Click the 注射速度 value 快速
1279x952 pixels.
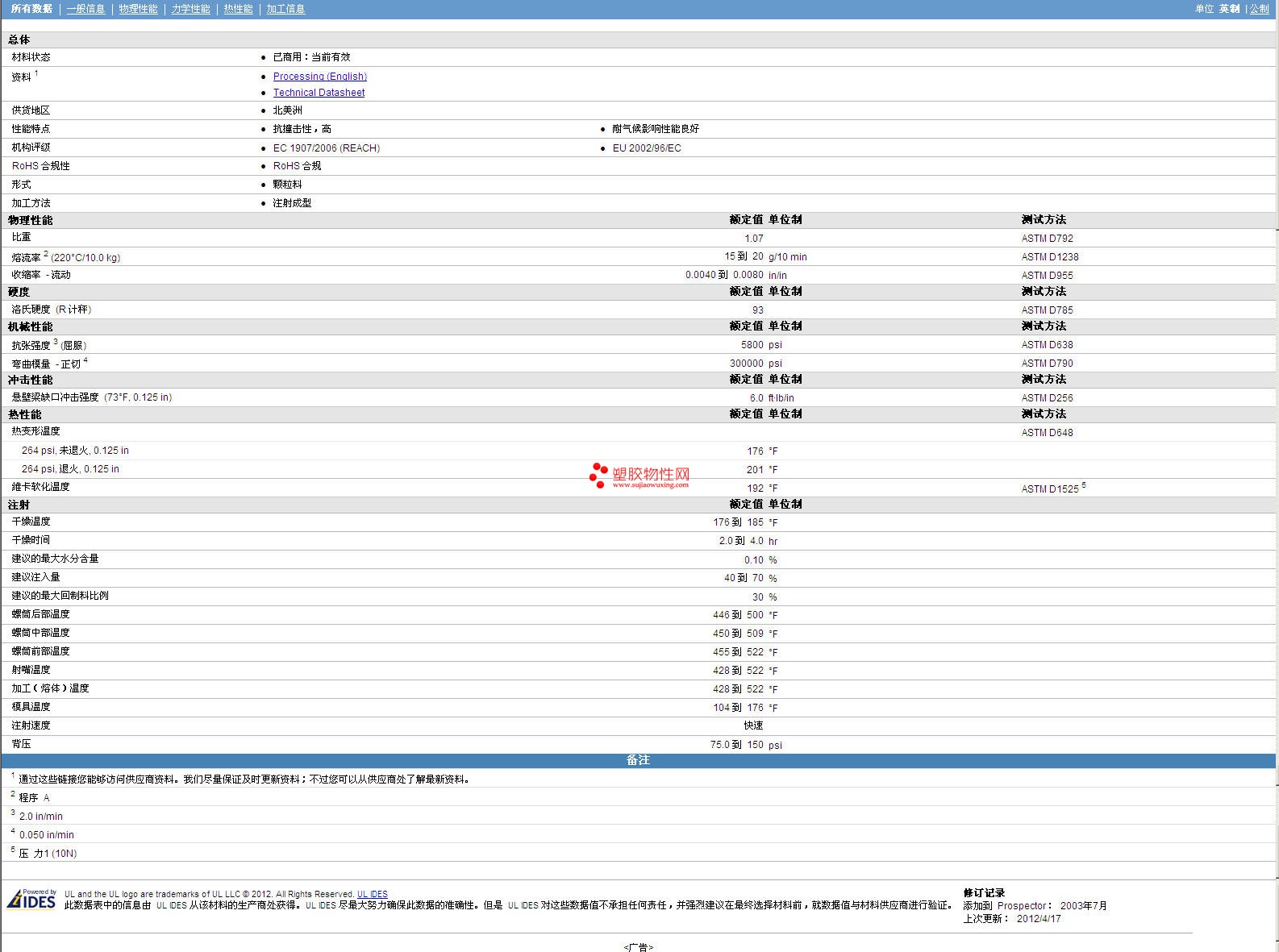tap(753, 725)
